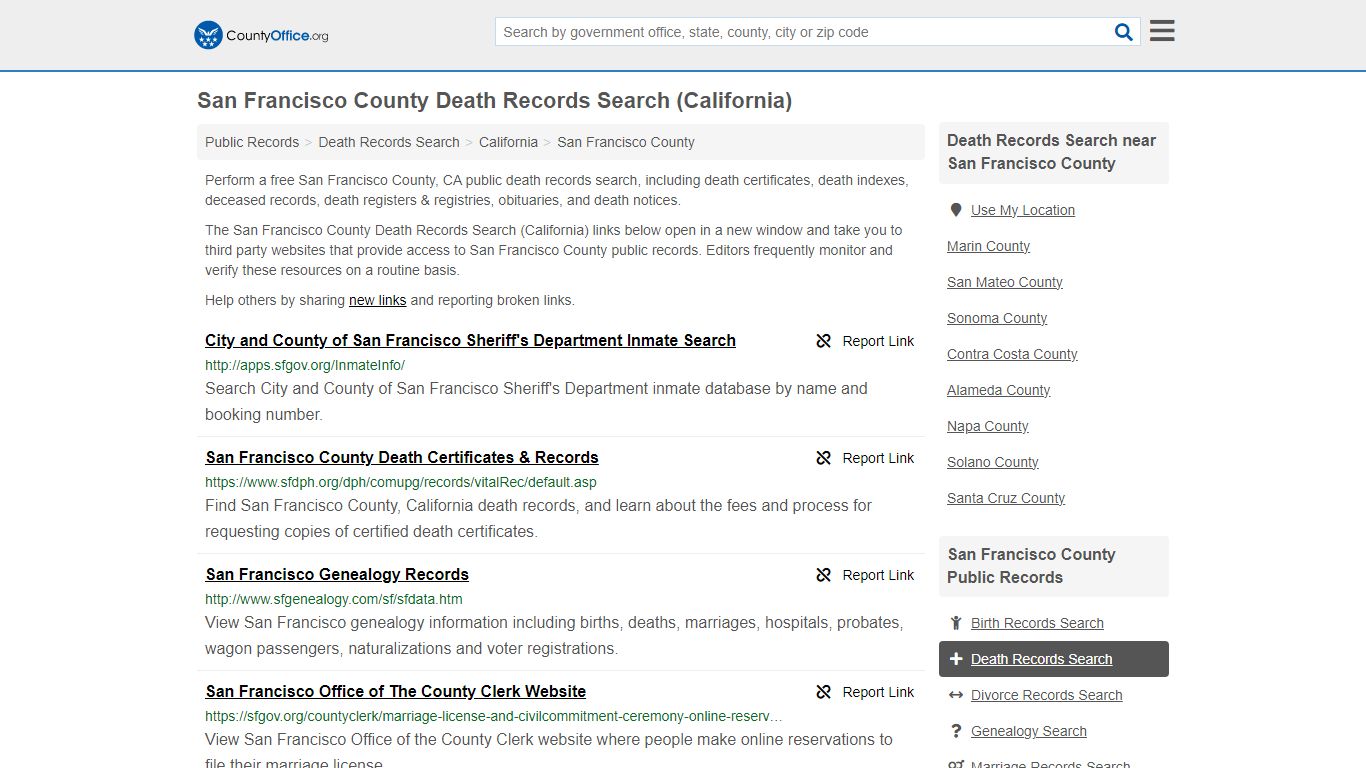
Task: Report the Genealogy Records link
Action: tap(865, 575)
